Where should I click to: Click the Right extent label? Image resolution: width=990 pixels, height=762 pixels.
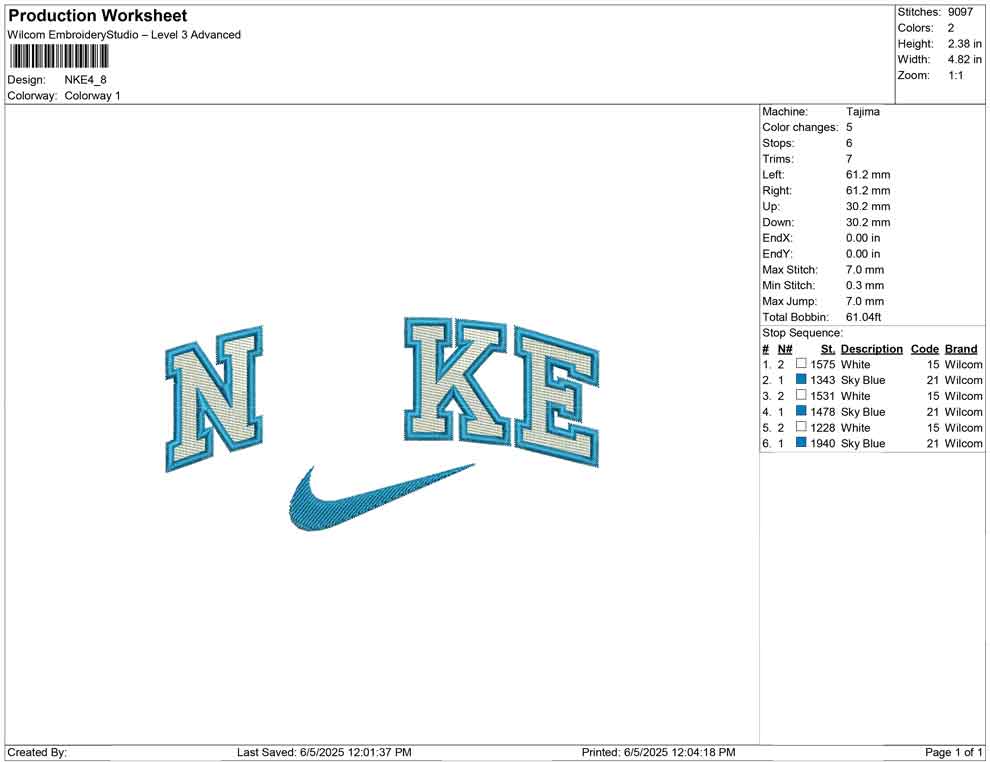coord(777,190)
